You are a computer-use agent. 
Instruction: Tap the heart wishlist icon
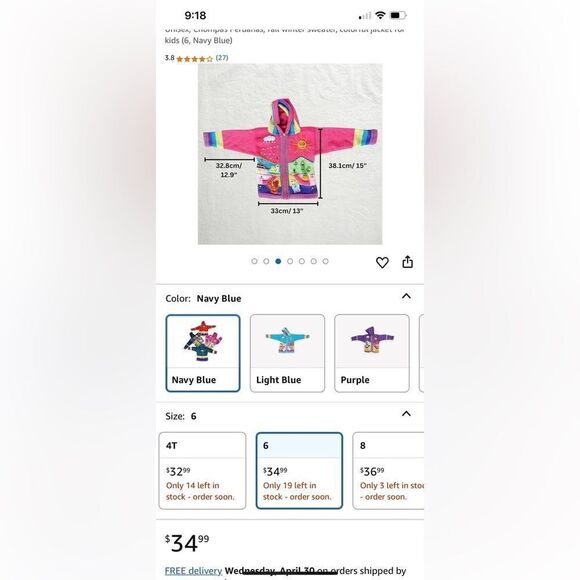pyautogui.click(x=382, y=262)
